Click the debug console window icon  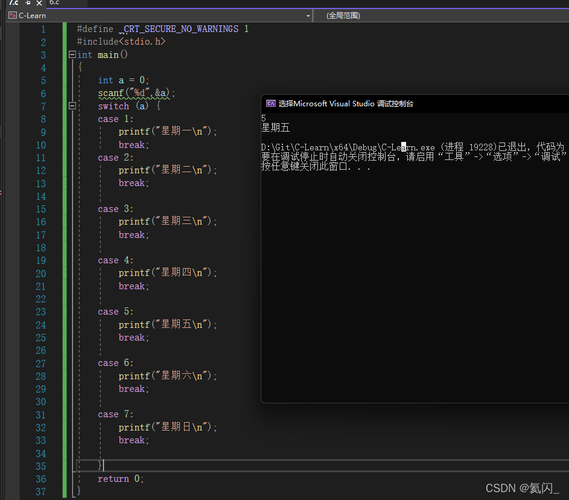(271, 104)
